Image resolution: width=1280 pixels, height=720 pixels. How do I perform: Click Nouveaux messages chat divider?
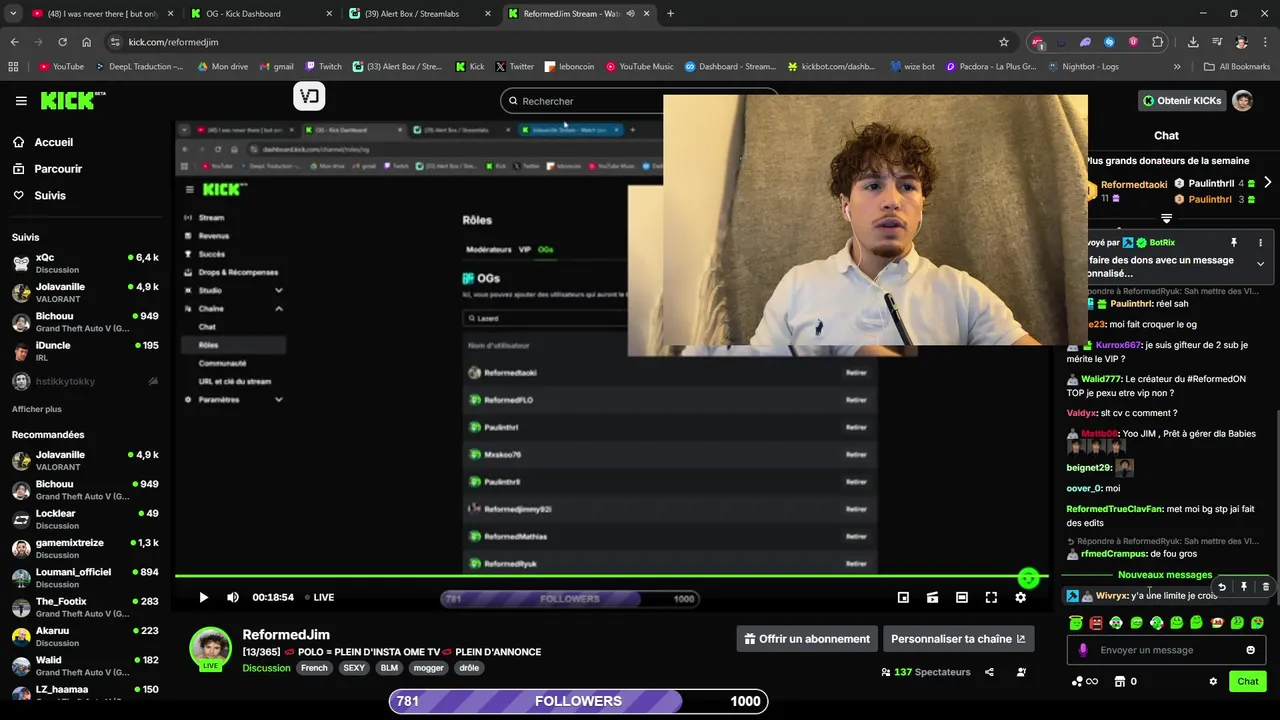tap(1165, 575)
